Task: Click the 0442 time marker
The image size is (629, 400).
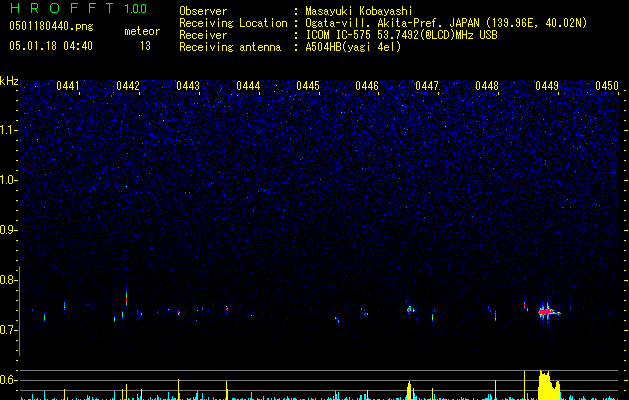Action: pos(128,86)
